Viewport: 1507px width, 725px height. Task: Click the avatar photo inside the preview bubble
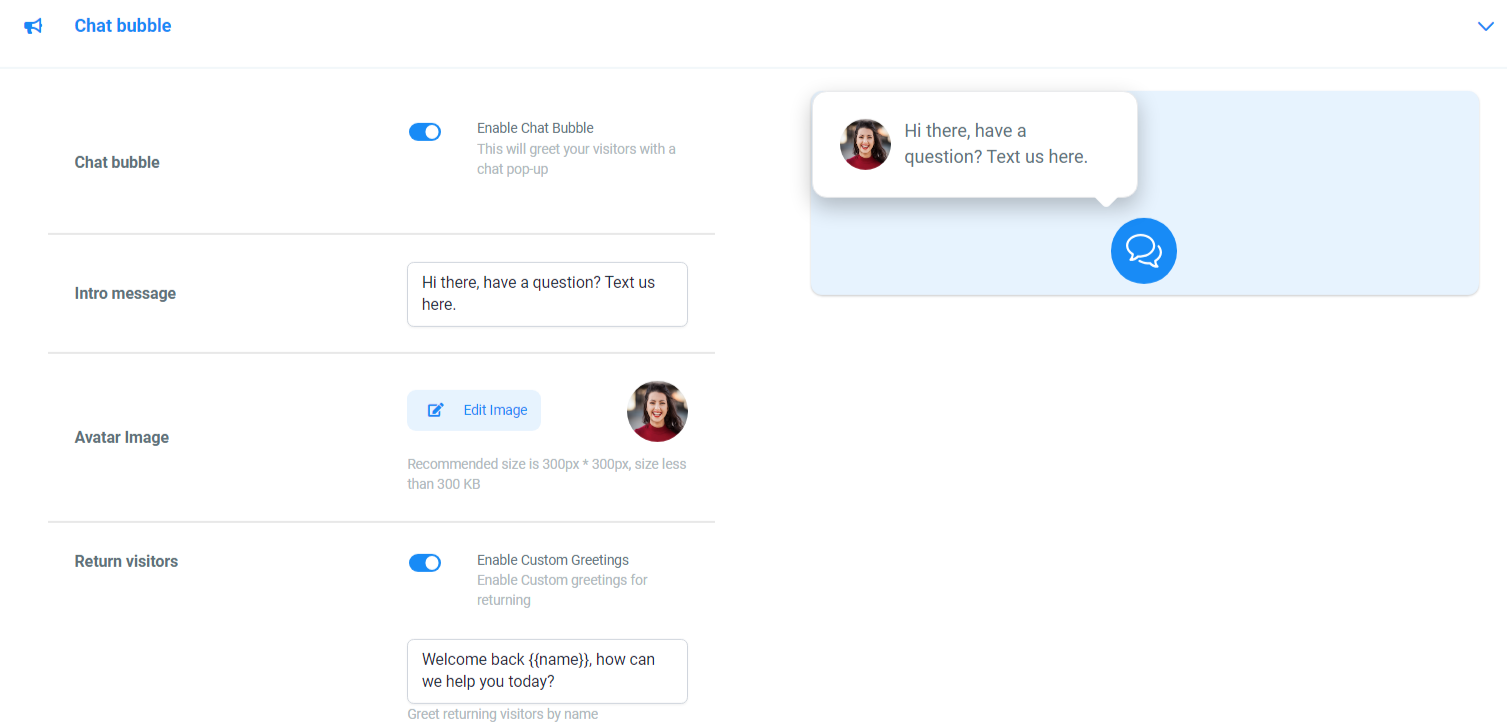pyautogui.click(x=864, y=144)
